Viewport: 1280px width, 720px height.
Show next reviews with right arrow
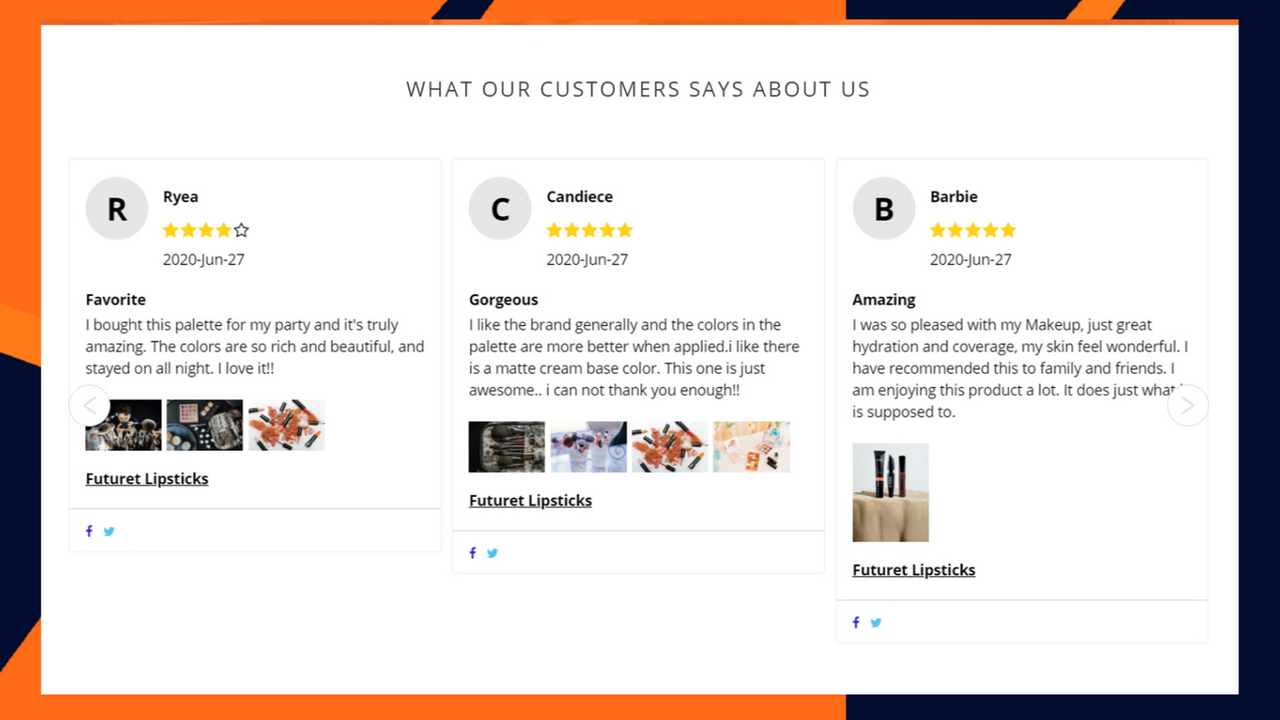pos(1187,406)
